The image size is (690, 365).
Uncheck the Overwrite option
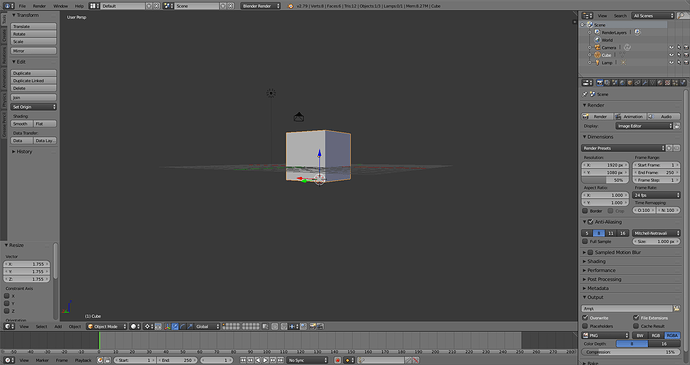585,317
